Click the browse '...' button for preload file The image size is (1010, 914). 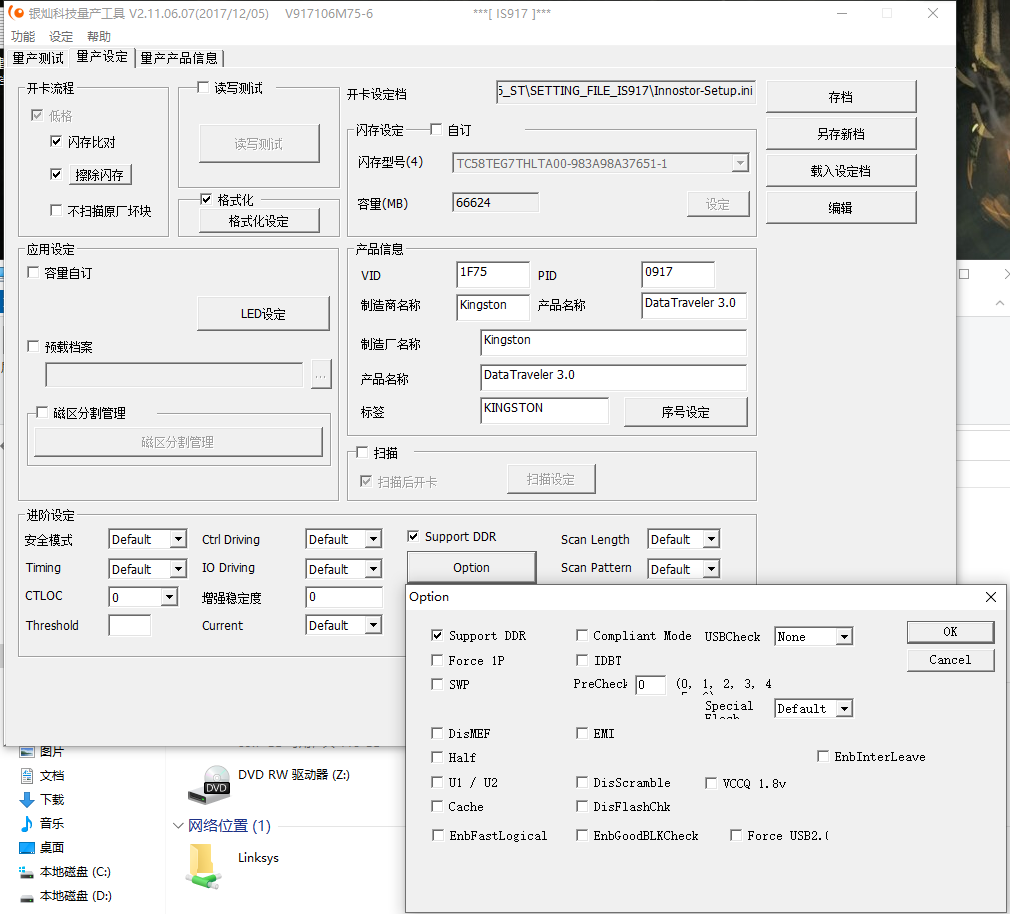[x=321, y=375]
